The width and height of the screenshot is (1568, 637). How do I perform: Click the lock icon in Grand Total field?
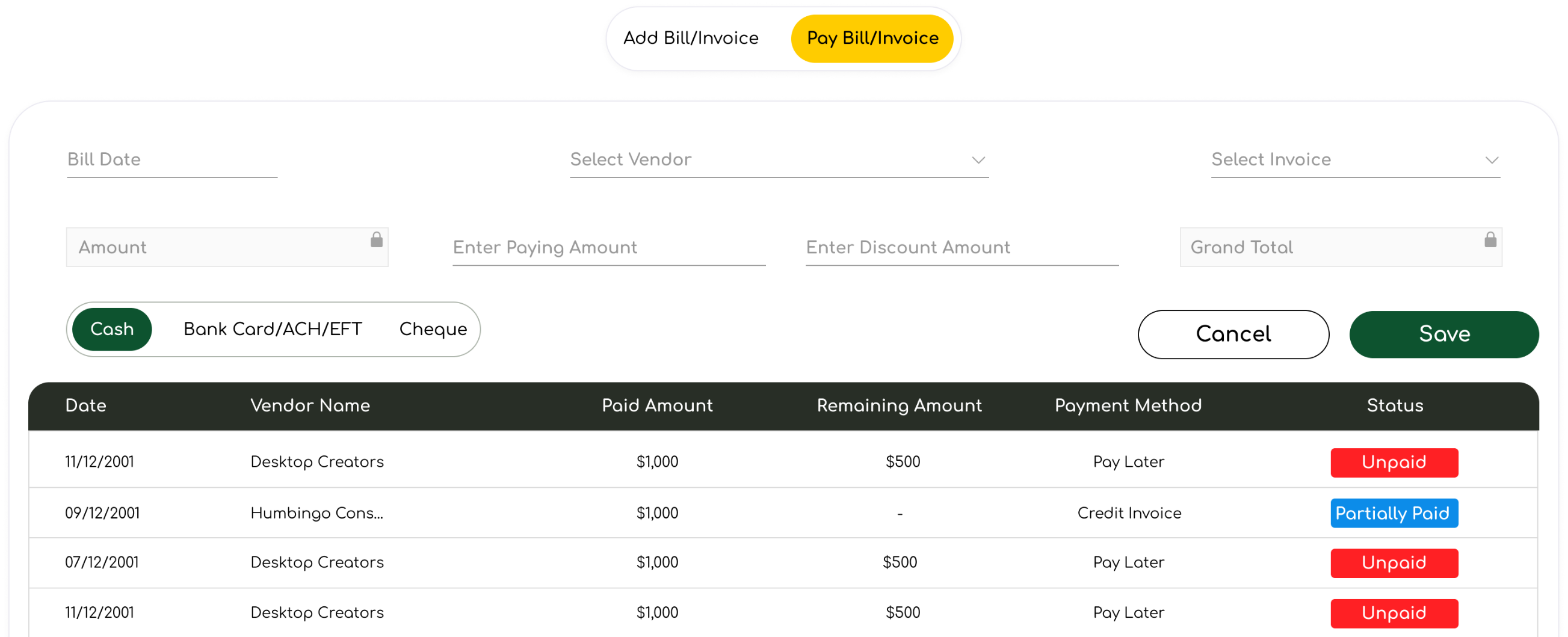pos(1490,240)
